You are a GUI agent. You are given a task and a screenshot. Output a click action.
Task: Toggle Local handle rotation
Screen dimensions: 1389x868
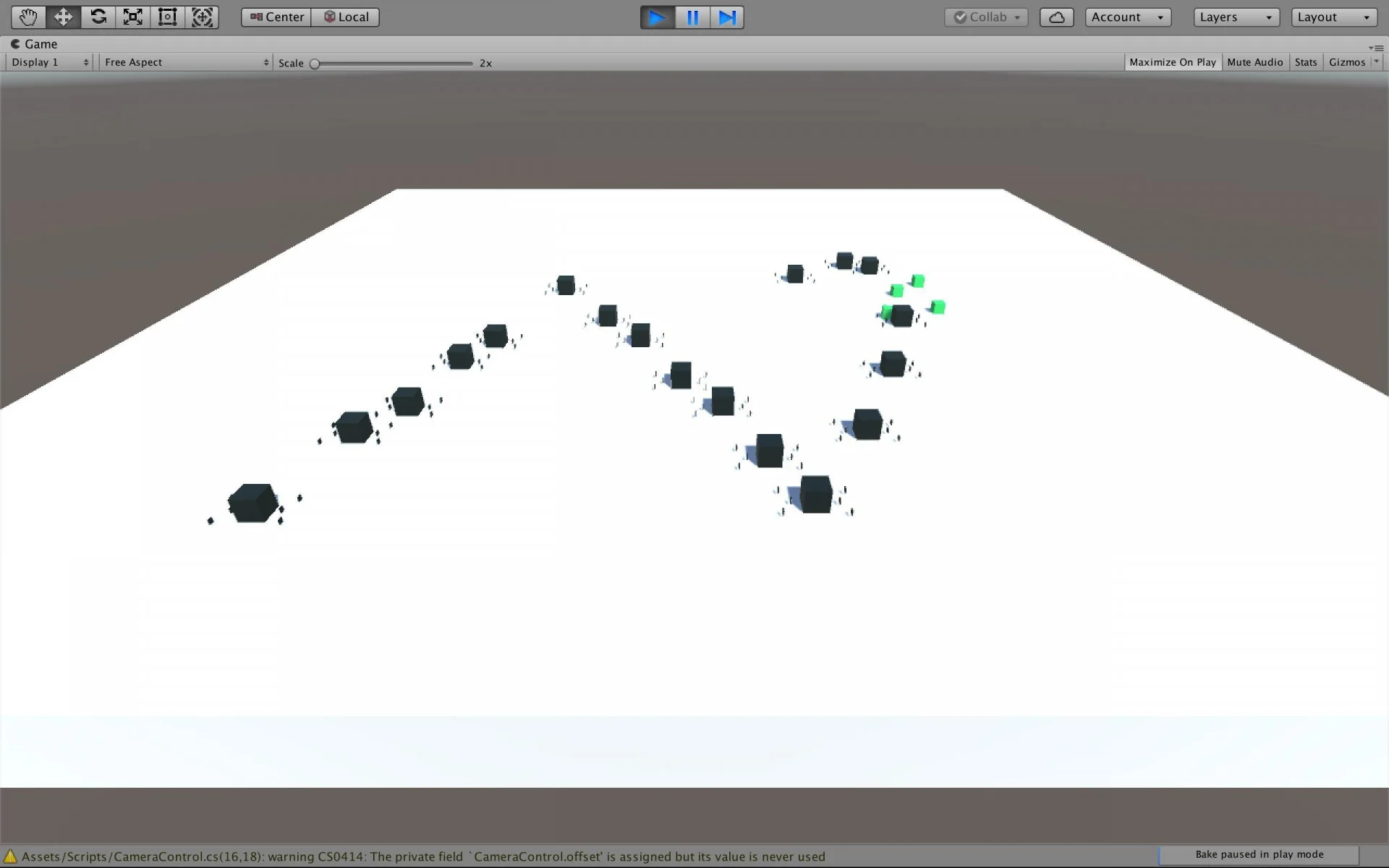[x=346, y=17]
